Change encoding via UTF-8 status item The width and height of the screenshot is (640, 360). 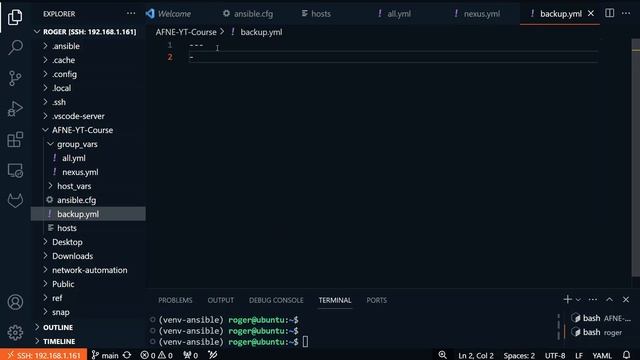coord(555,356)
